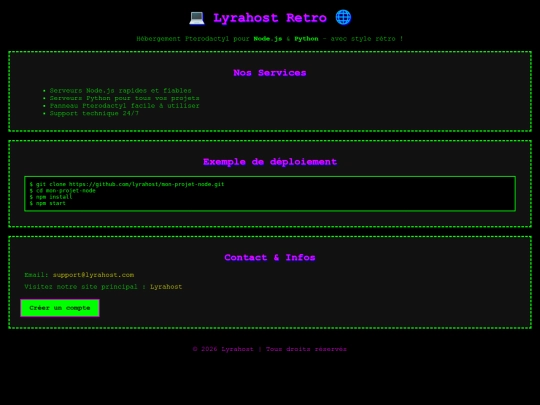Click the copyright footer text

pyautogui.click(x=270, y=349)
